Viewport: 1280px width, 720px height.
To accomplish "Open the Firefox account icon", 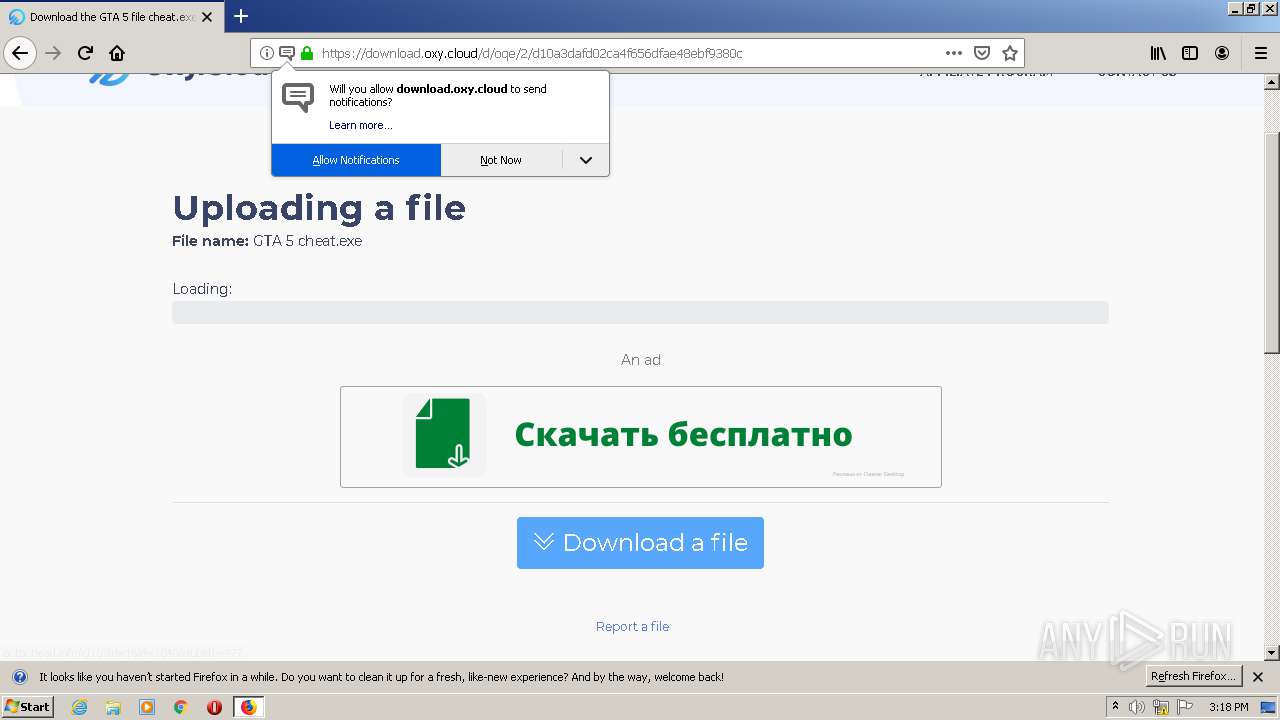I will pos(1222,53).
